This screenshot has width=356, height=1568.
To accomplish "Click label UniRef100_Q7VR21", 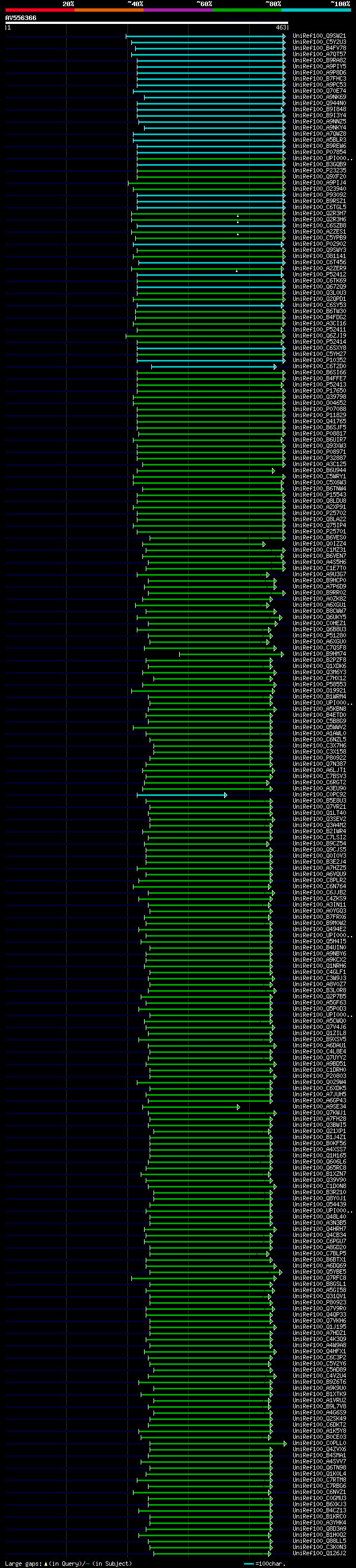I will 319,807.
